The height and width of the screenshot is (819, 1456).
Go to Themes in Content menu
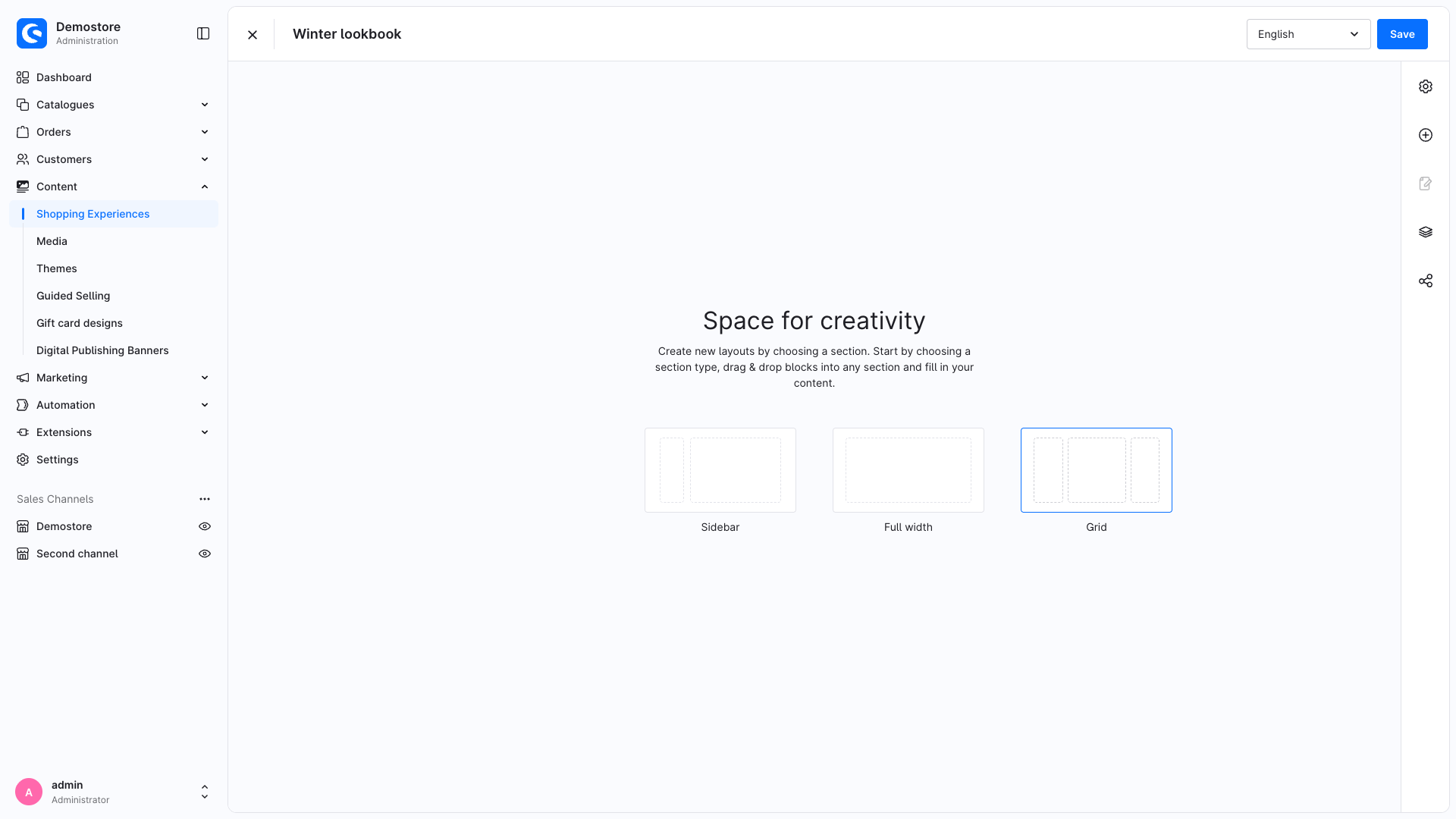57,268
